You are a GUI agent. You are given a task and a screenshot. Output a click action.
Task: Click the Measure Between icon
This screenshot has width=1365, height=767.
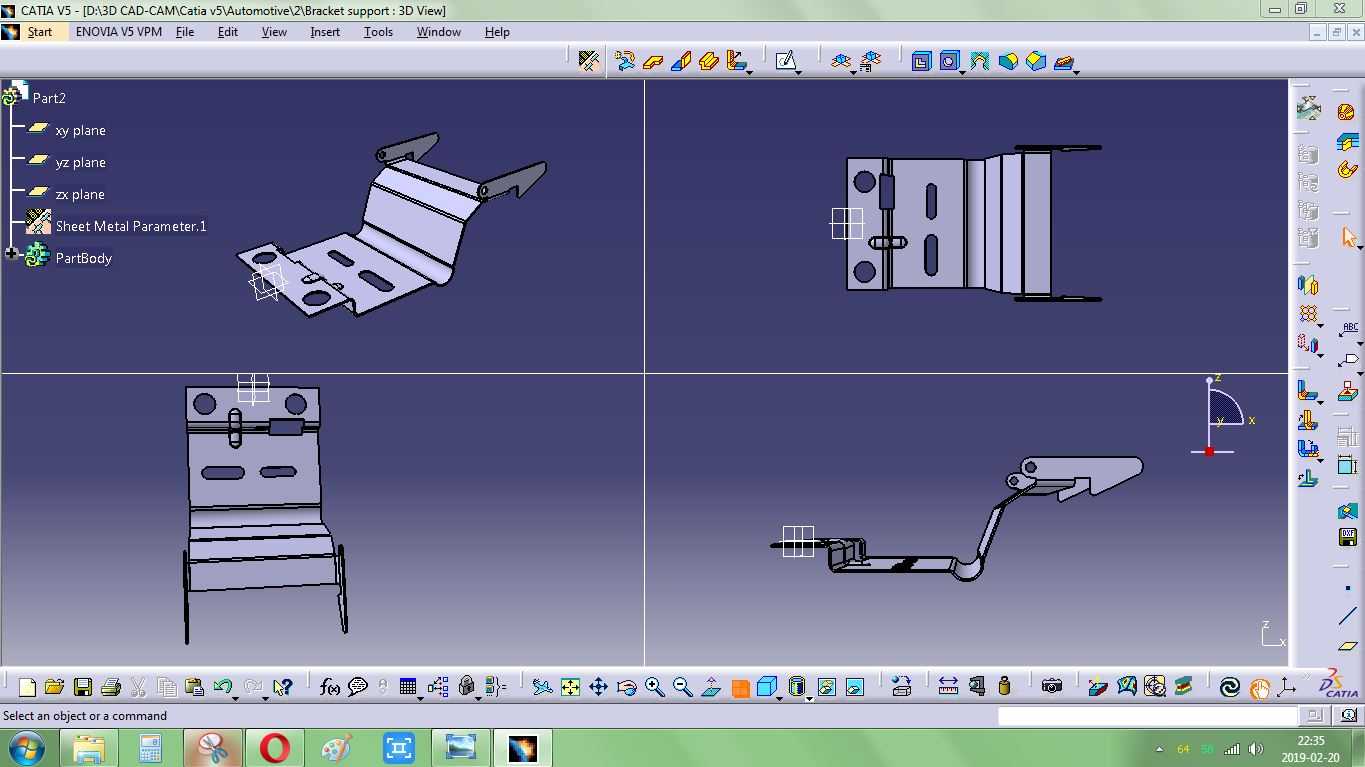948,686
